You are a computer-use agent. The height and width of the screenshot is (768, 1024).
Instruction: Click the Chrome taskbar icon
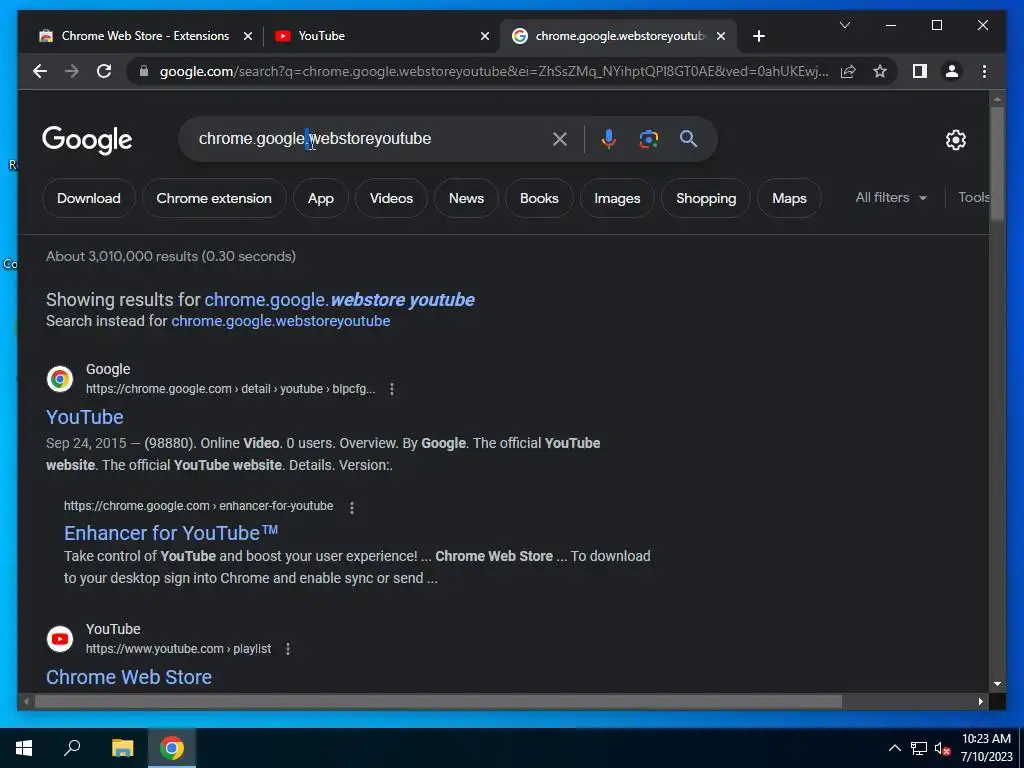click(172, 748)
